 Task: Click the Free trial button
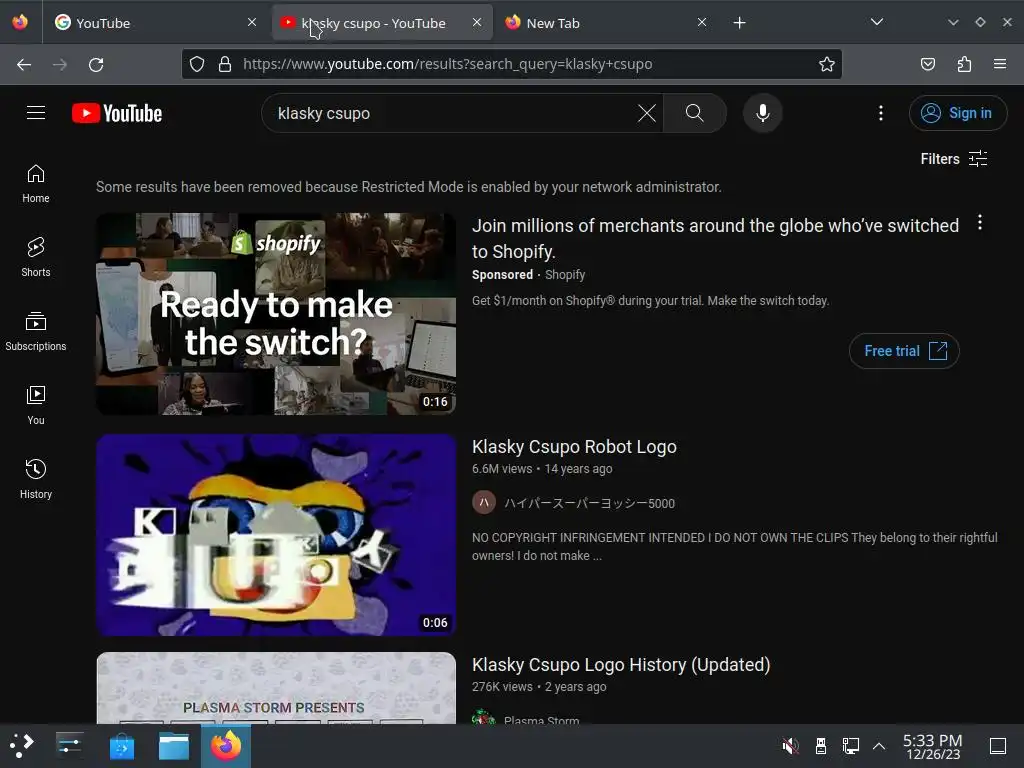coord(904,351)
